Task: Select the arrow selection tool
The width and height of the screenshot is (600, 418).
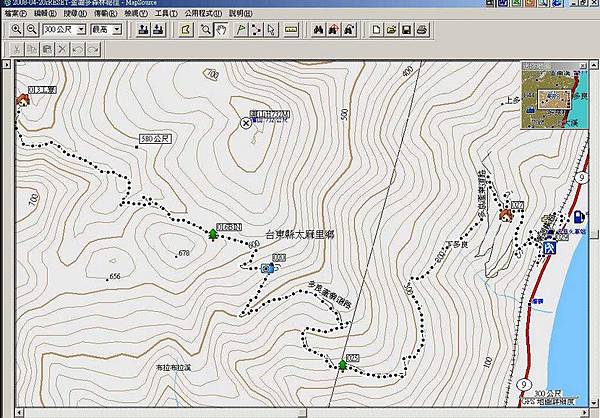Action: [273, 30]
